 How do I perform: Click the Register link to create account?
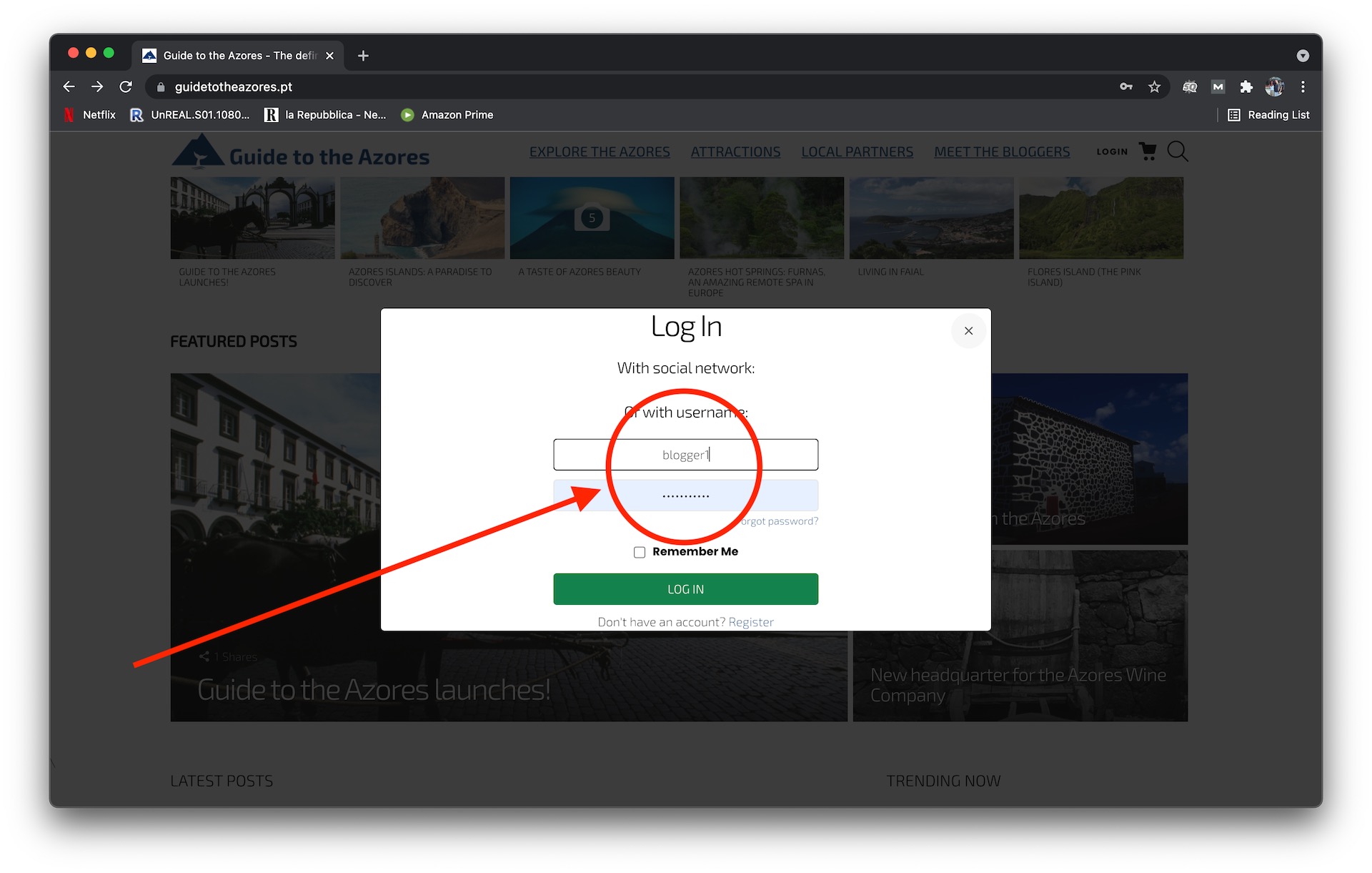[751, 621]
